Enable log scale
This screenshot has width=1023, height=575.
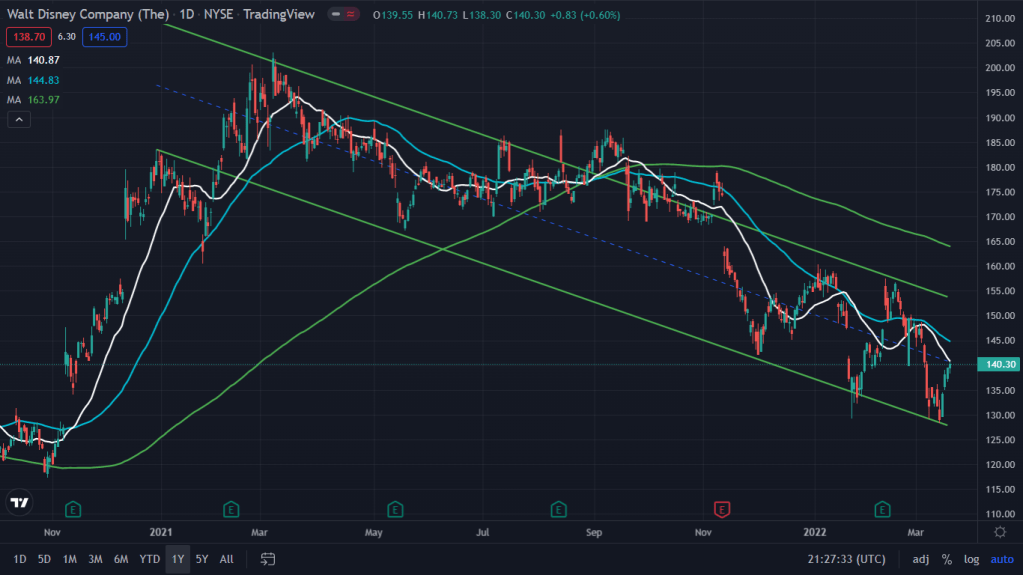coord(971,558)
